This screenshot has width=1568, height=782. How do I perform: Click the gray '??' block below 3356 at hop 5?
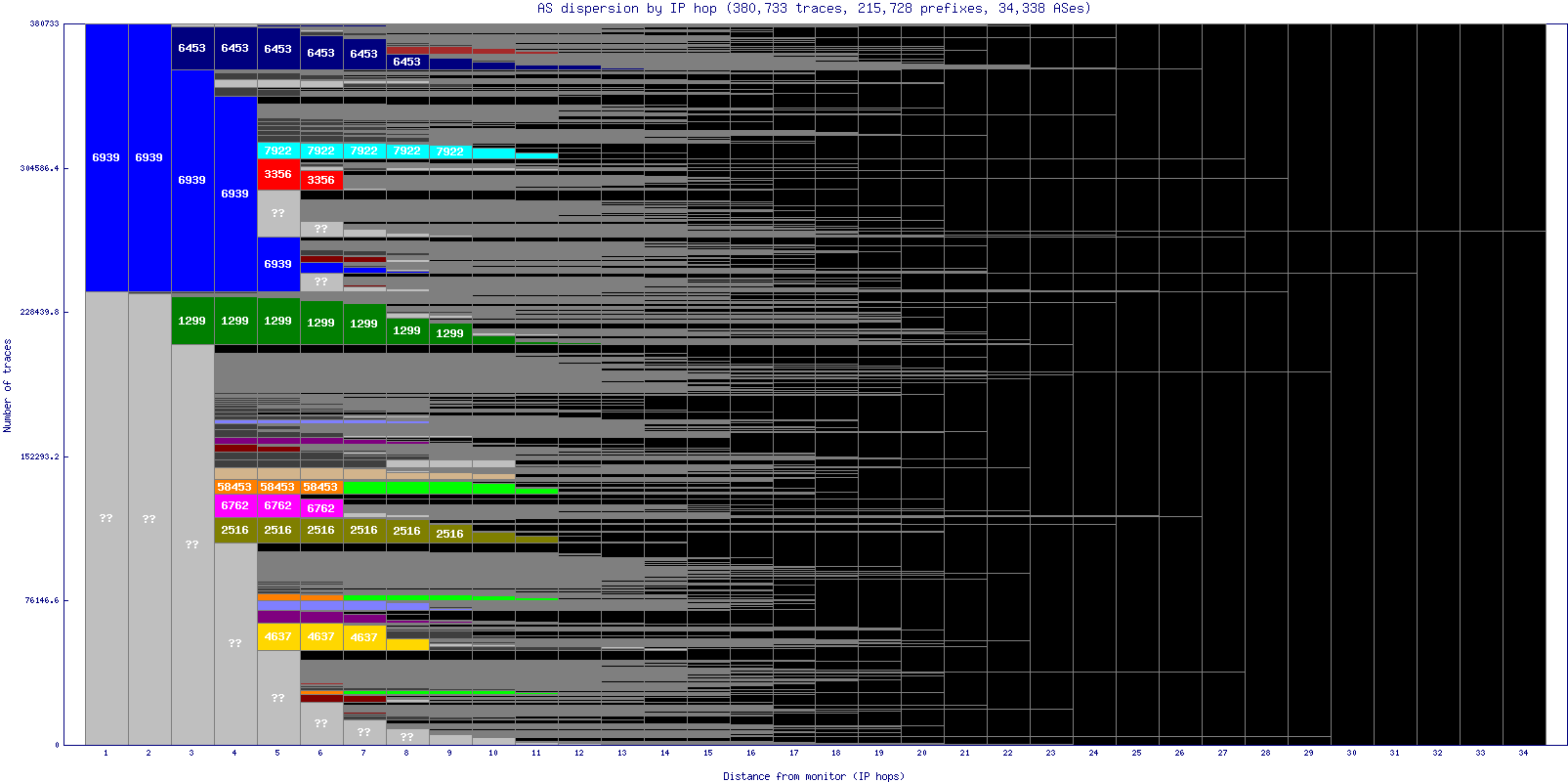tap(278, 213)
